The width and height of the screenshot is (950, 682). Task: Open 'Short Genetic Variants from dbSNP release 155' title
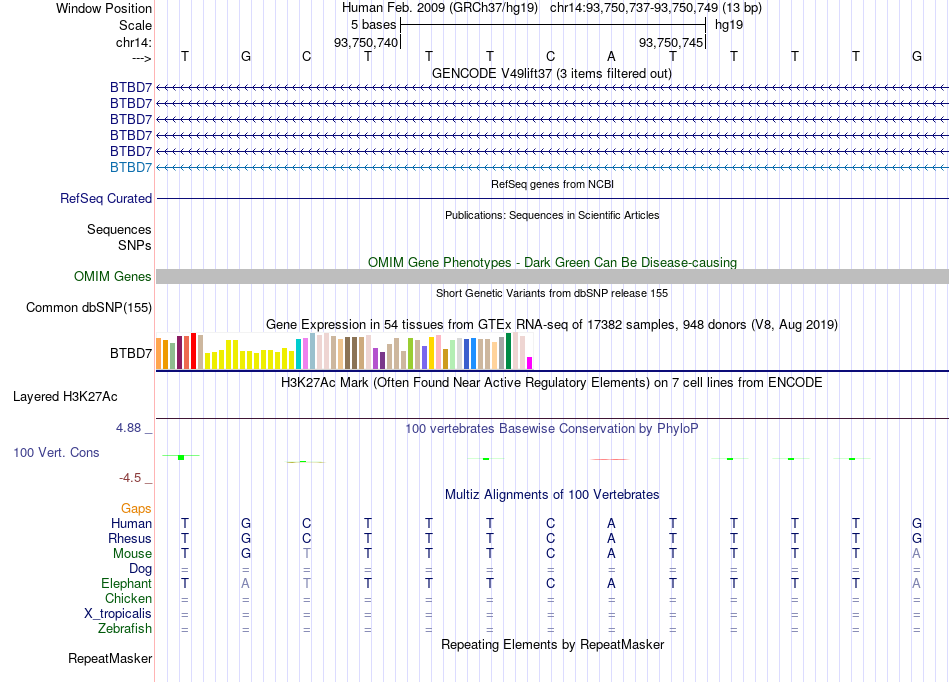[552, 293]
